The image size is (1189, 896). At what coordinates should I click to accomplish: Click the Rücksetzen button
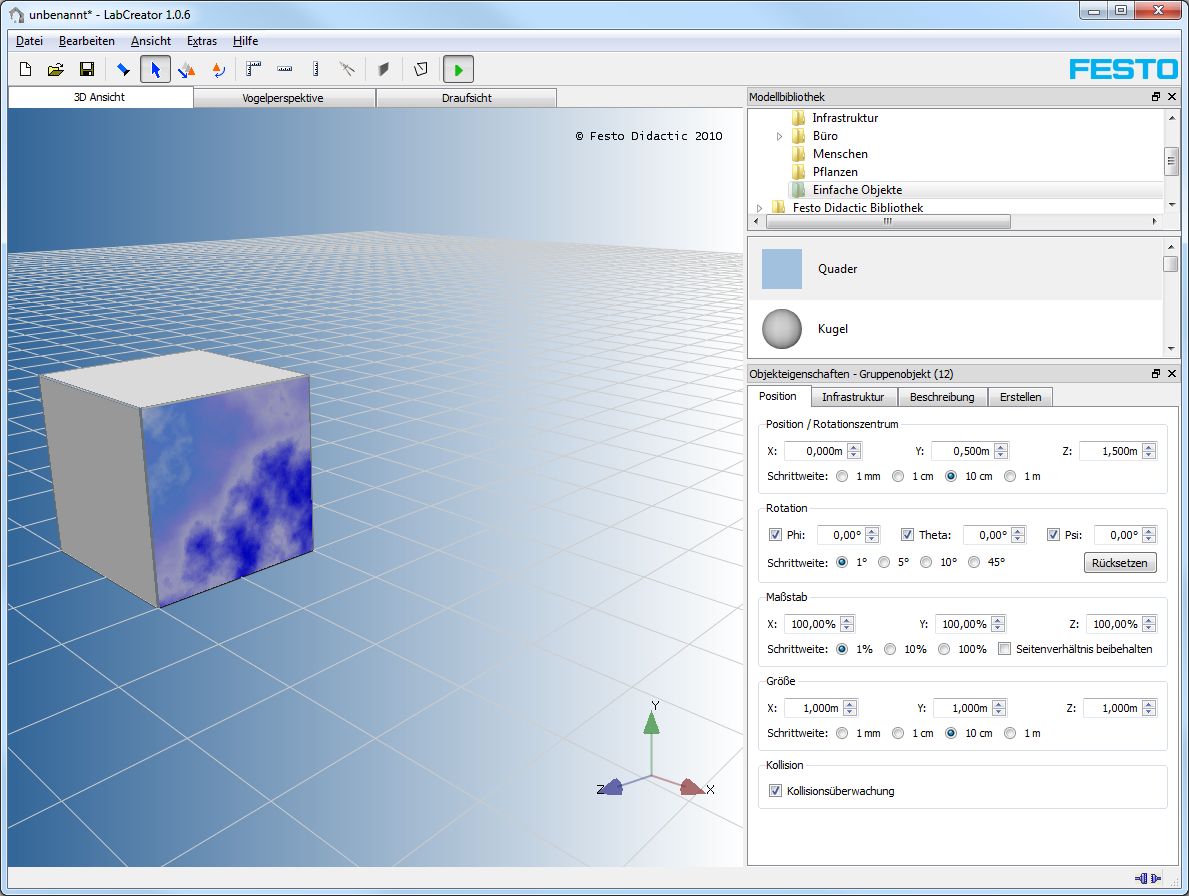(x=1120, y=563)
